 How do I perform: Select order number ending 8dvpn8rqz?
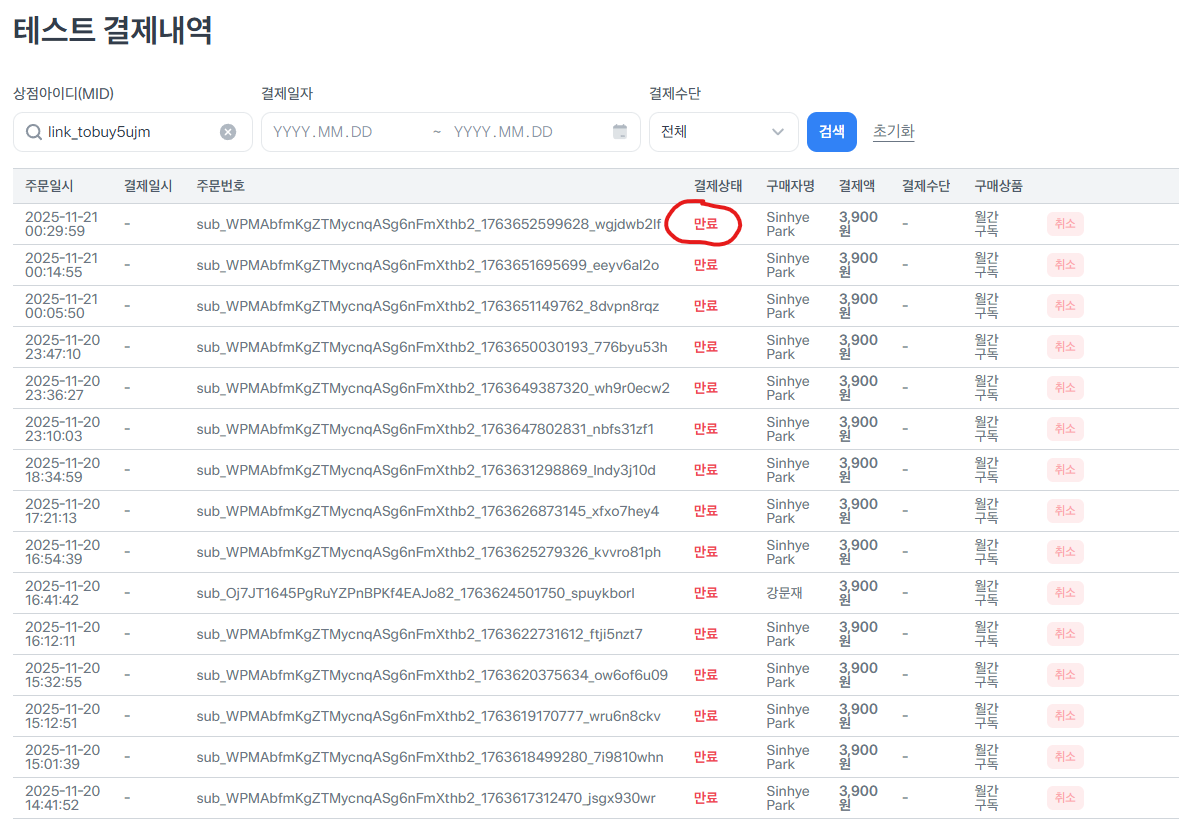click(x=427, y=306)
